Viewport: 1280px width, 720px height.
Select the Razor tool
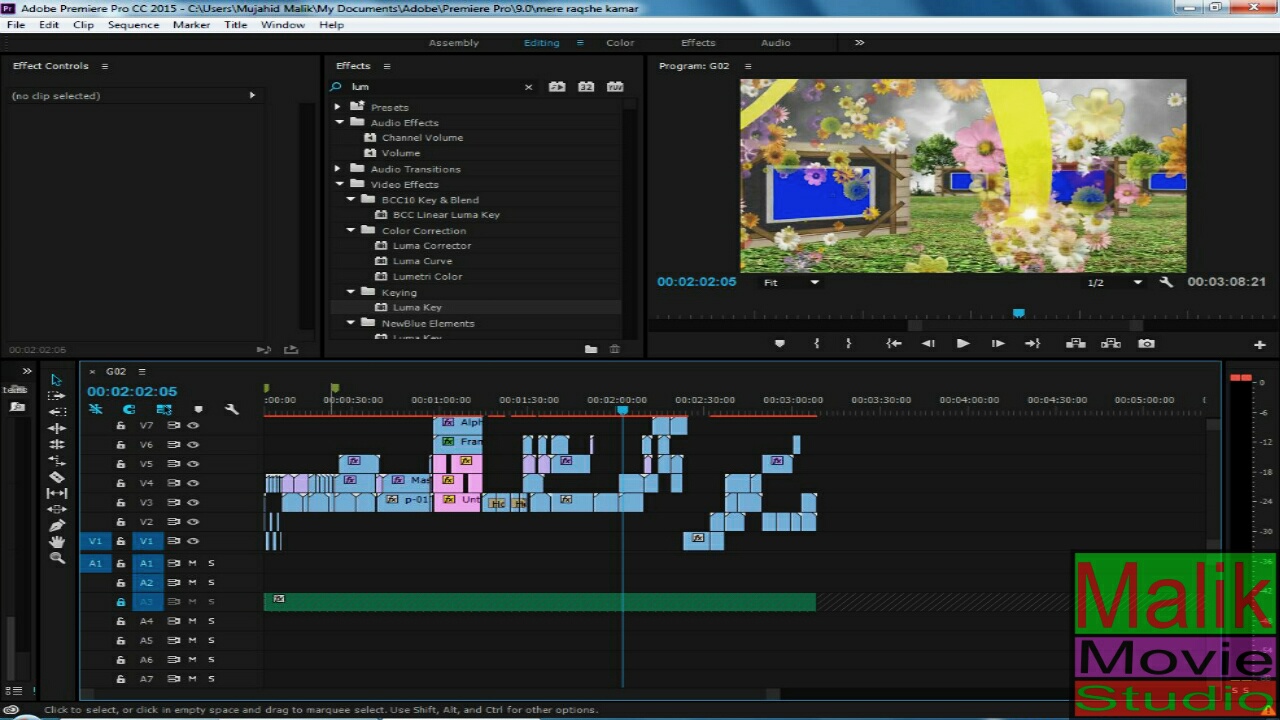[57, 477]
